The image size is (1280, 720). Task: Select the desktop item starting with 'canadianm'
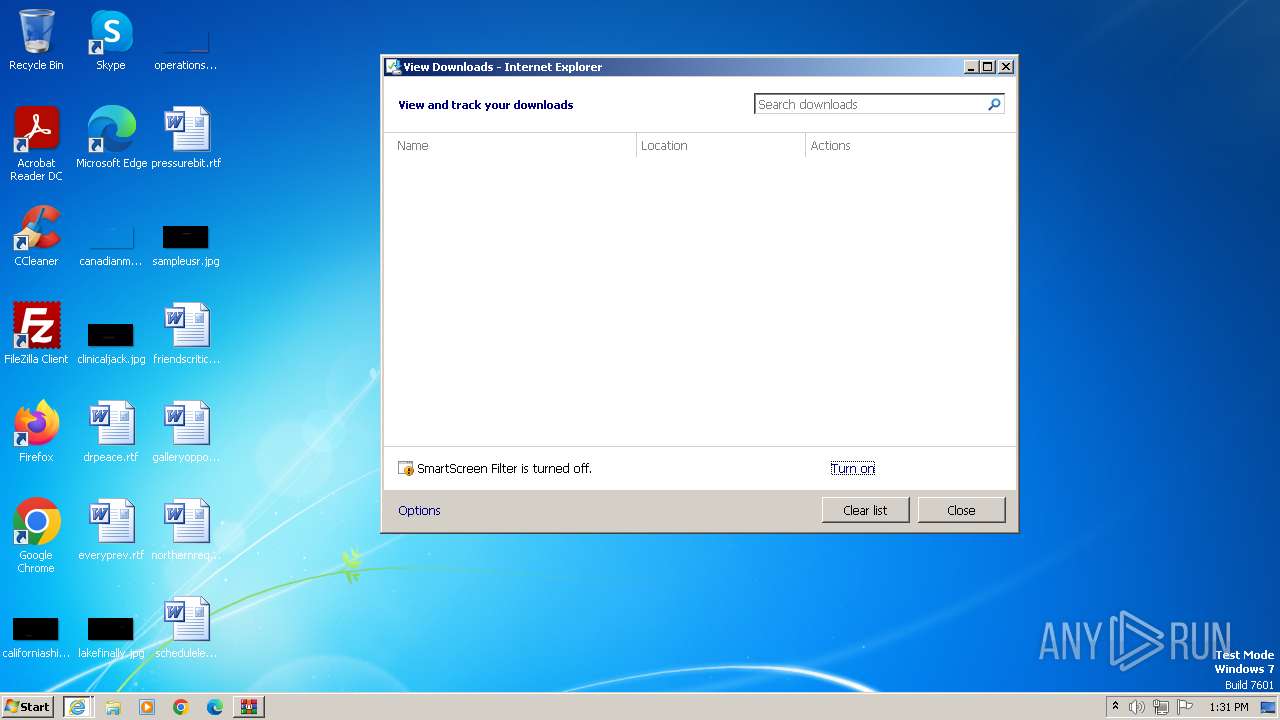coord(111,243)
